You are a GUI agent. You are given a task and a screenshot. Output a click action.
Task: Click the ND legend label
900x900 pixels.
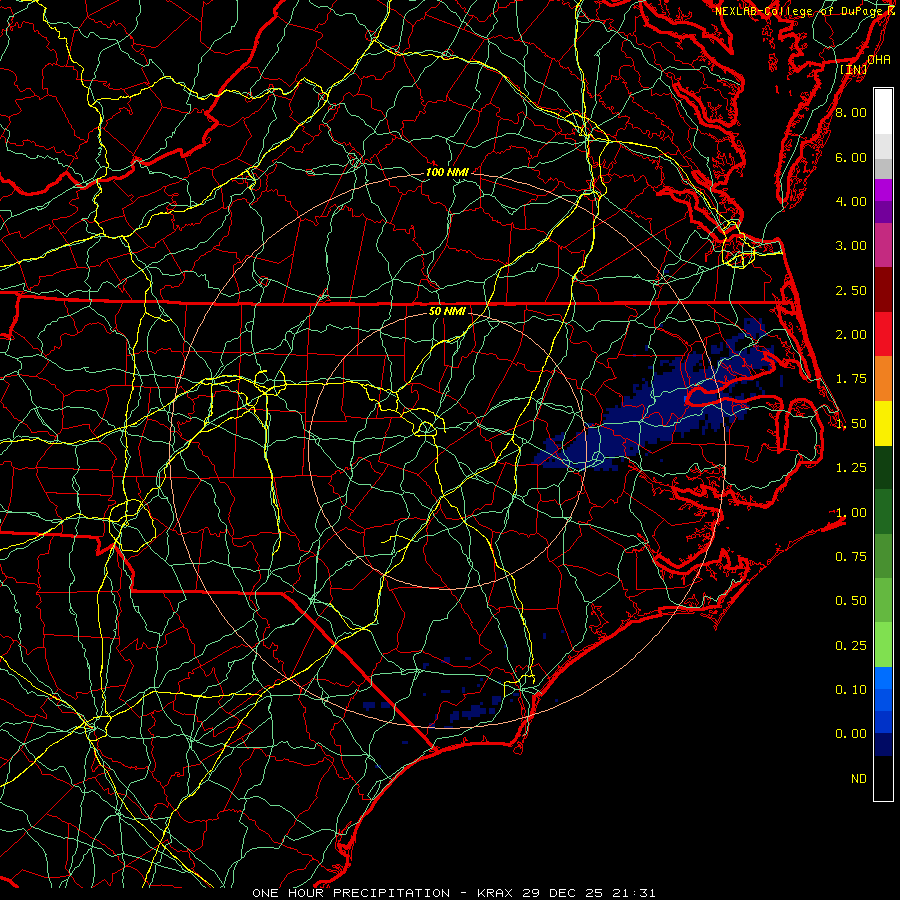click(x=859, y=779)
